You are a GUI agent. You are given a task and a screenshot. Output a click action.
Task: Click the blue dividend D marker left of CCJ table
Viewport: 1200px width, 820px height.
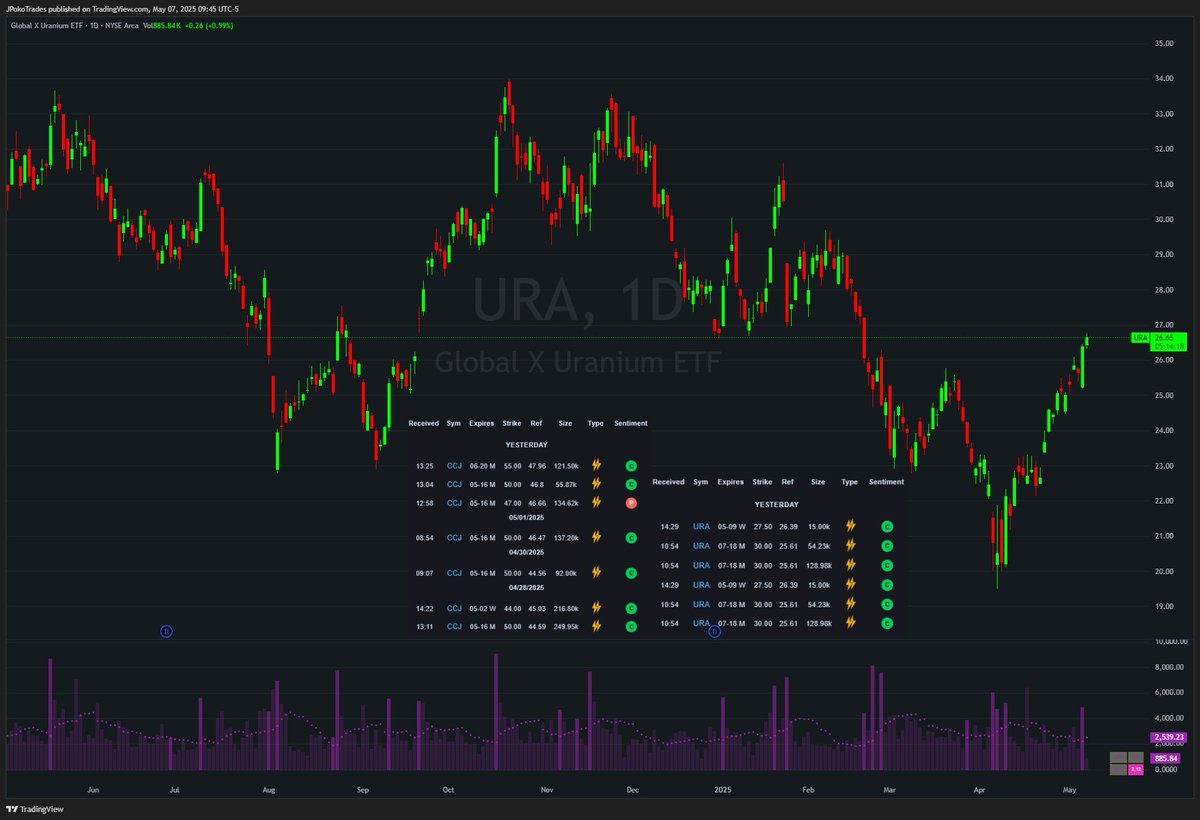(x=167, y=631)
